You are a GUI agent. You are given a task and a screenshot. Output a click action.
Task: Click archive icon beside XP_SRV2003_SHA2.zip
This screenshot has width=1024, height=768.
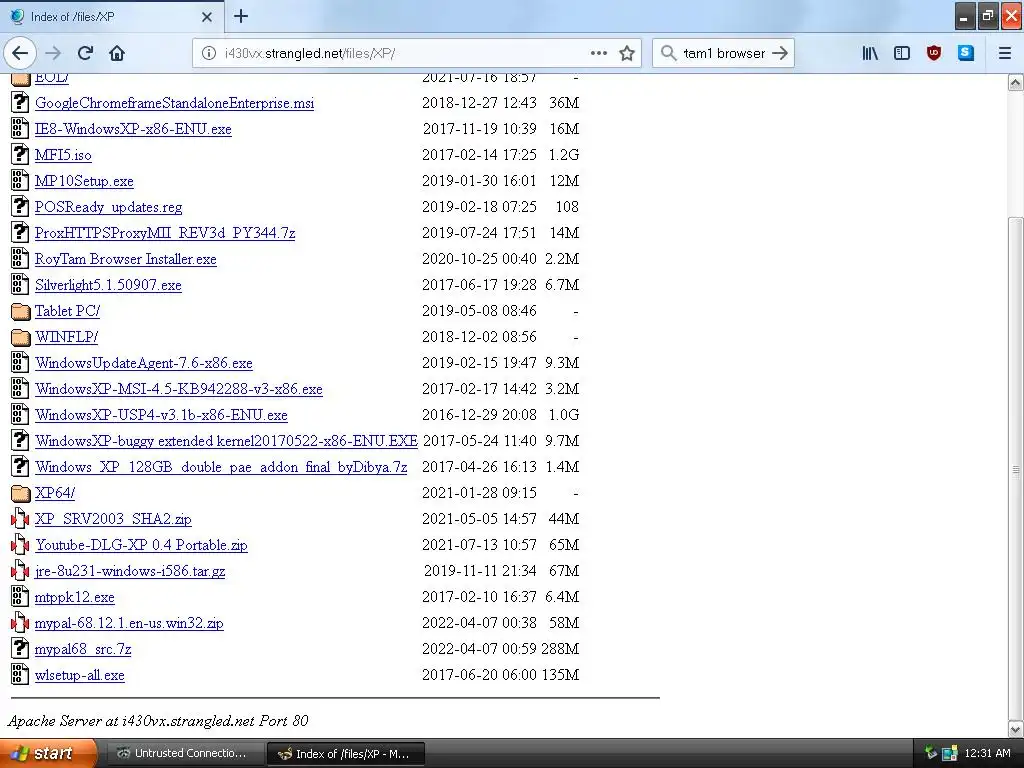20,519
